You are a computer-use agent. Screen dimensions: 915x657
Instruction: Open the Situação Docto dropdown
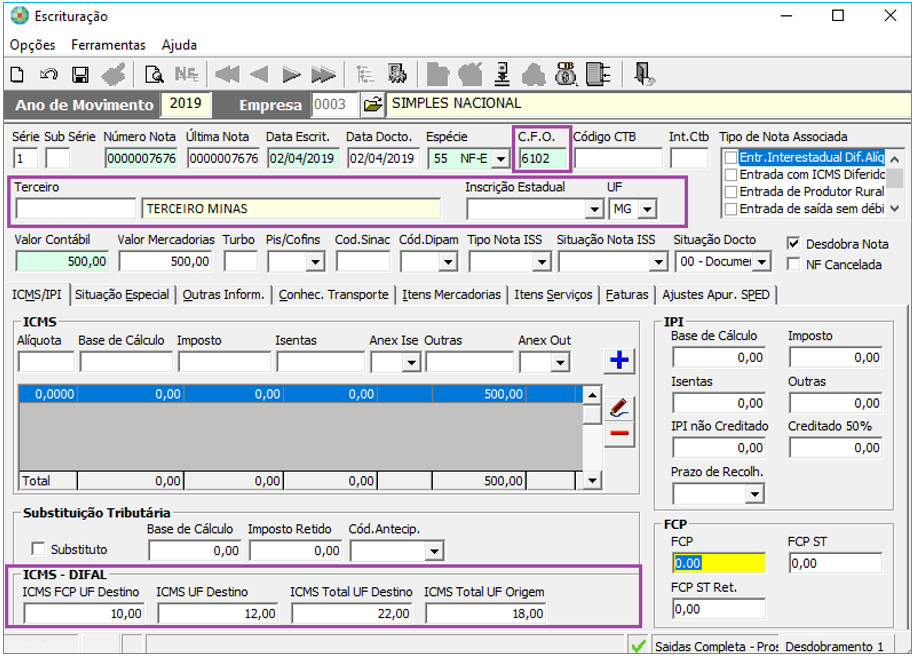click(x=762, y=262)
